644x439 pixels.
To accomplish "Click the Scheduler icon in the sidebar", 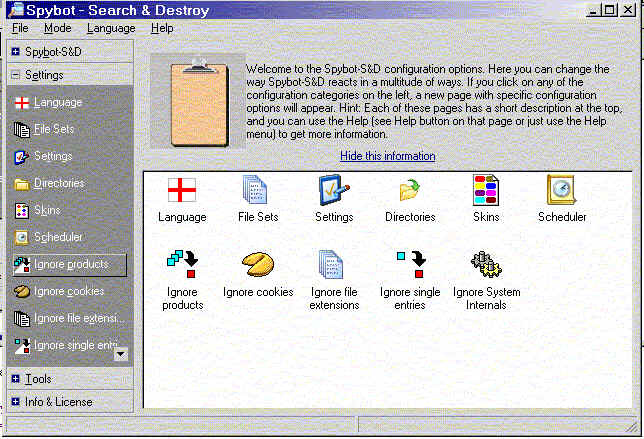I will [22, 237].
